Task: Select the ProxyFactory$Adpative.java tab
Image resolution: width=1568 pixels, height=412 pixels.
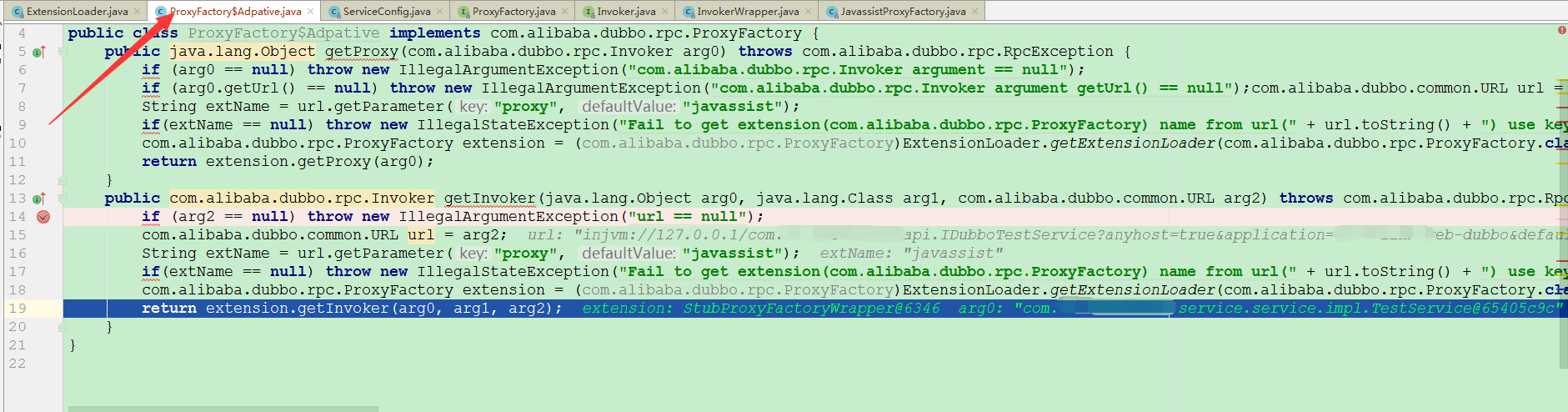Action: pos(235,12)
